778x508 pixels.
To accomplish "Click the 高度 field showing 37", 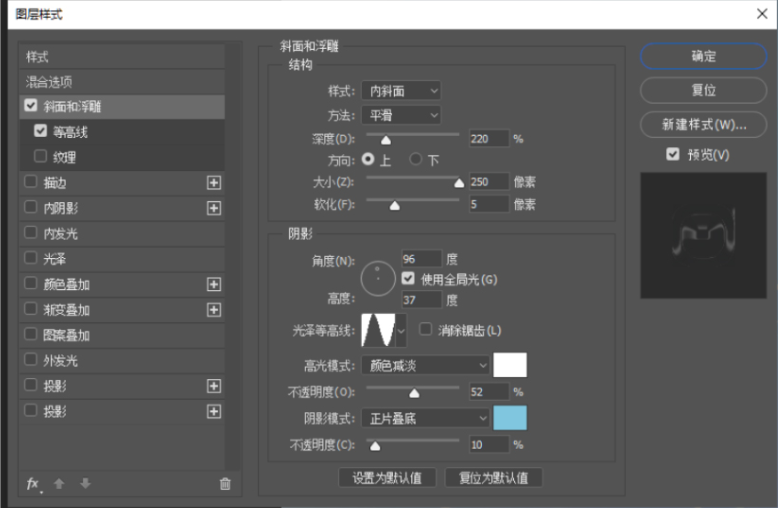I will pos(421,300).
